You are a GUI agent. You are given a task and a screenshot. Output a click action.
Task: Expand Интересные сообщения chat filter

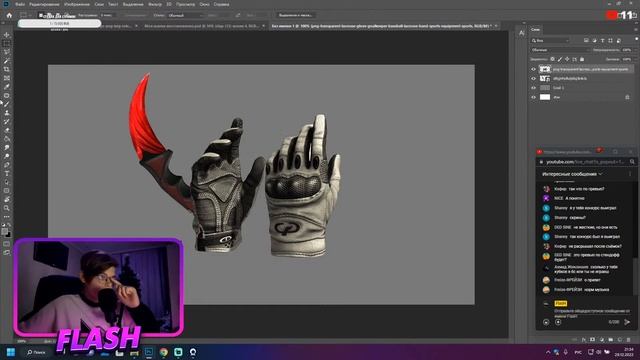(572, 174)
